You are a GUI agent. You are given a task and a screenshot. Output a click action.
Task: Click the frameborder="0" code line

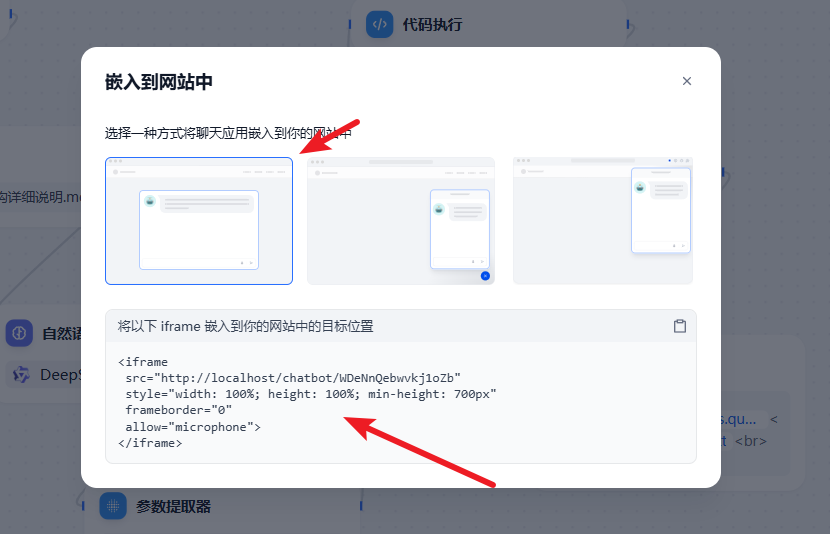(x=178, y=410)
